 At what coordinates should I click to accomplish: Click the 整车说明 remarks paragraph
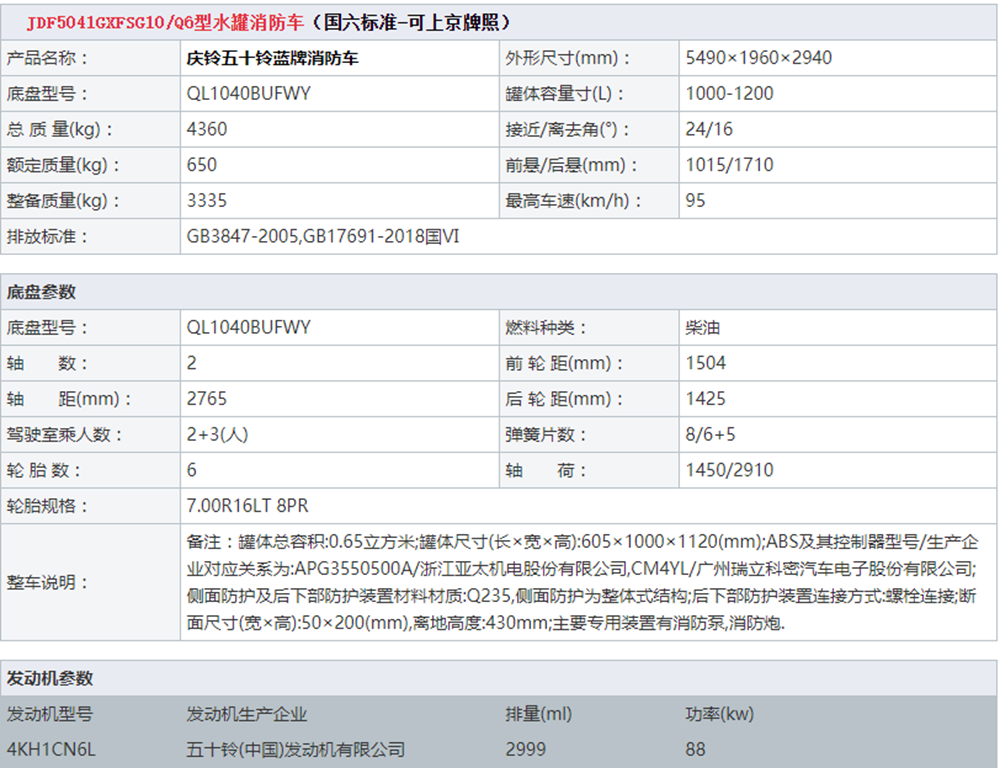coord(582,582)
